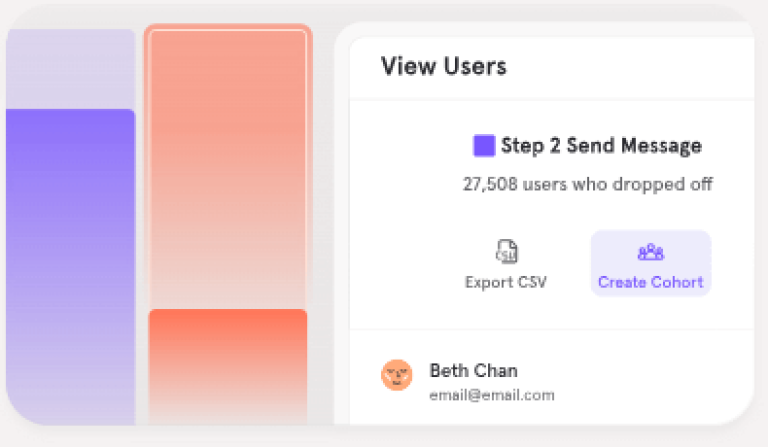768x447 pixels.
Task: Click Beth Chan's orange avatar icon
Action: tap(397, 375)
